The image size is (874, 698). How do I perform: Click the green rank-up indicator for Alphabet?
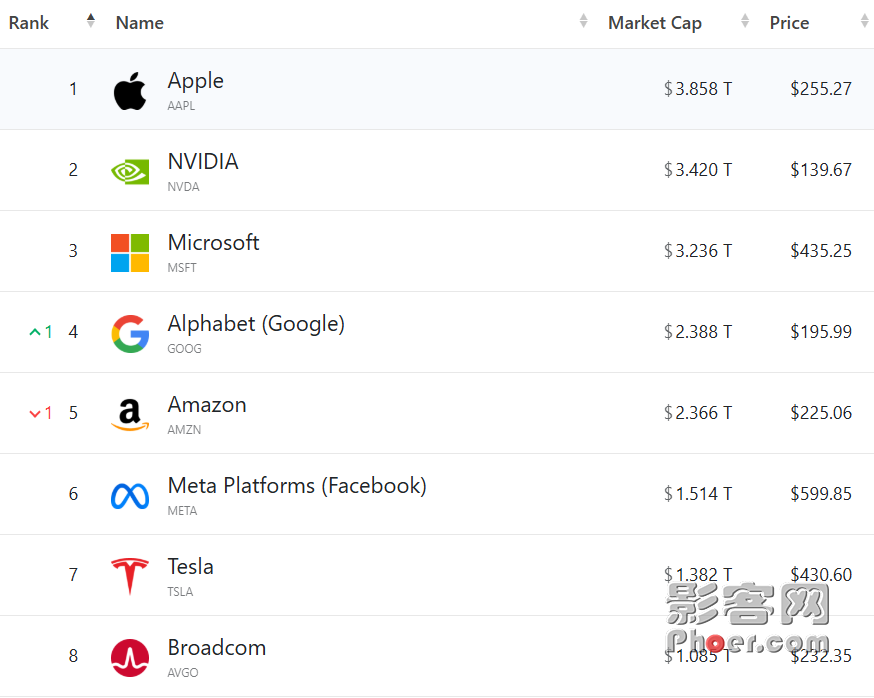tap(41, 332)
